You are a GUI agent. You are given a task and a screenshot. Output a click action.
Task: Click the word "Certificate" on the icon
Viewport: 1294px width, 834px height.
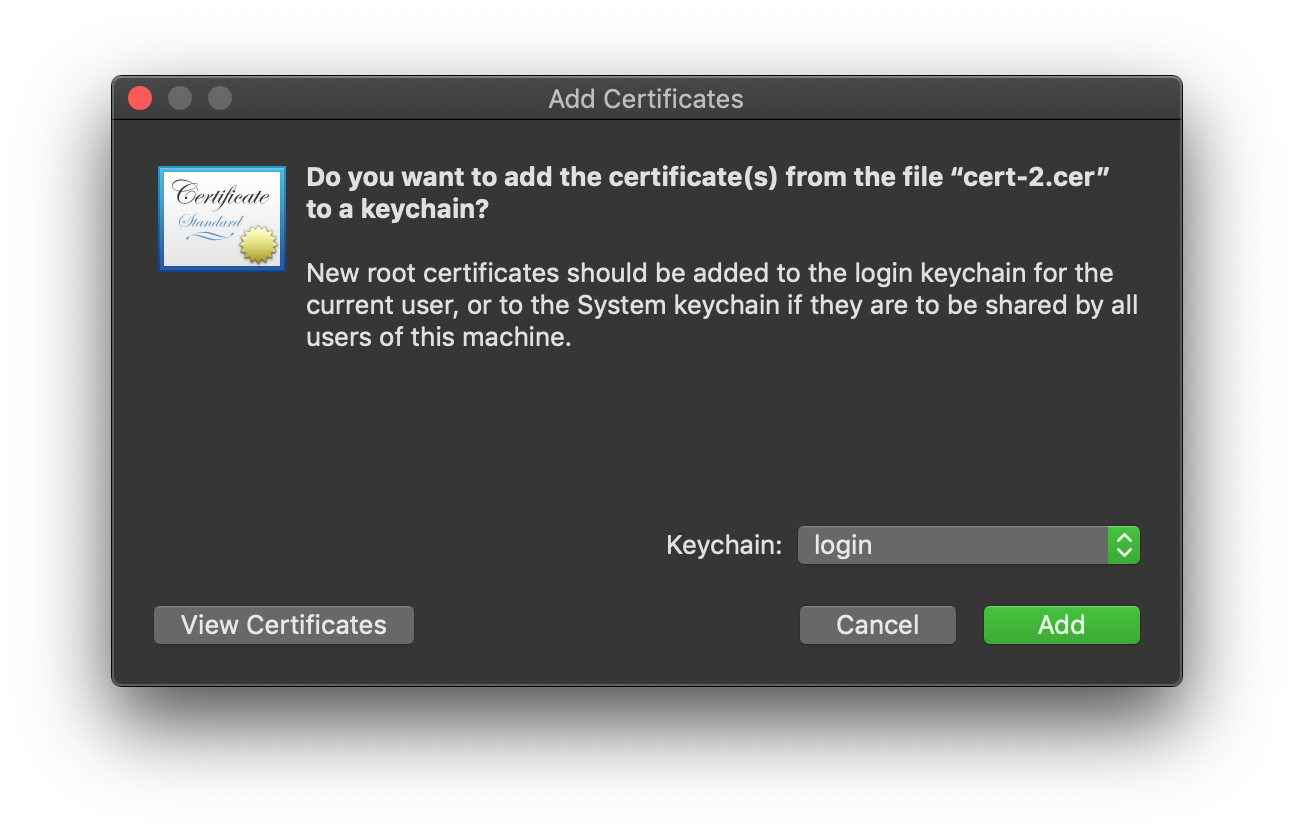[221, 194]
